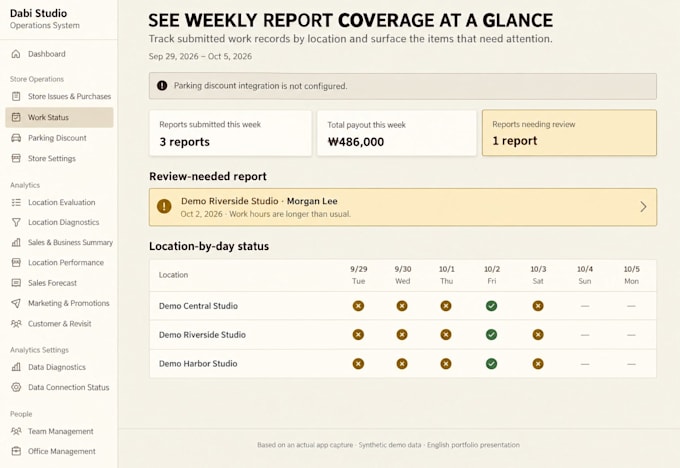
Task: Click the Store Issues & Purchases clipboard icon
Action: click(16, 96)
